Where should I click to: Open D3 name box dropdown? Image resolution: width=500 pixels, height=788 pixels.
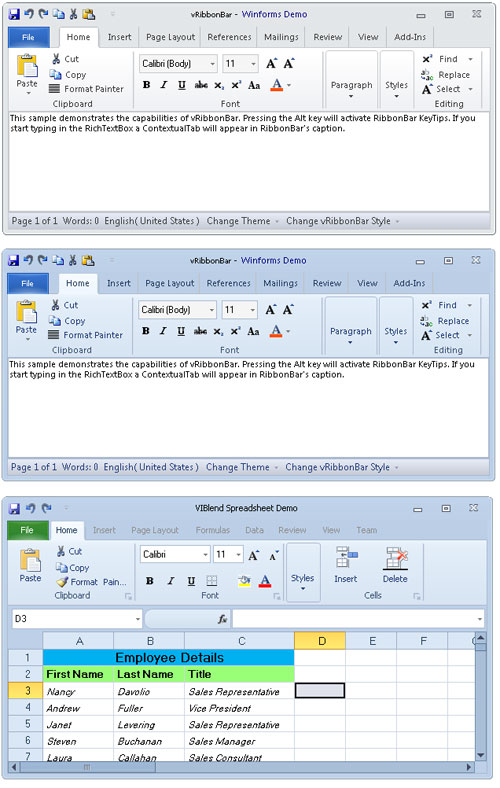[x=138, y=619]
